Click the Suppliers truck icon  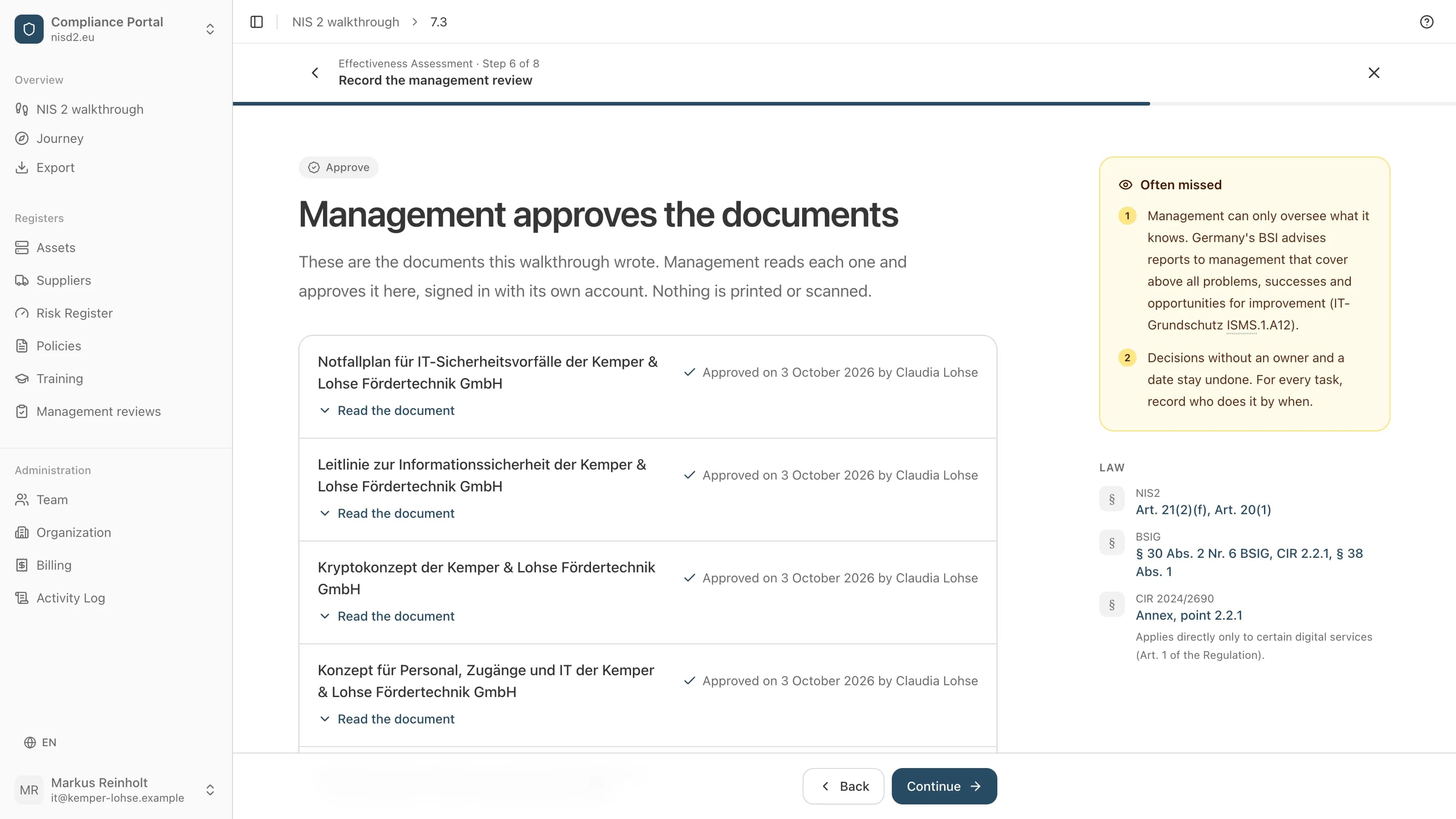(21, 280)
